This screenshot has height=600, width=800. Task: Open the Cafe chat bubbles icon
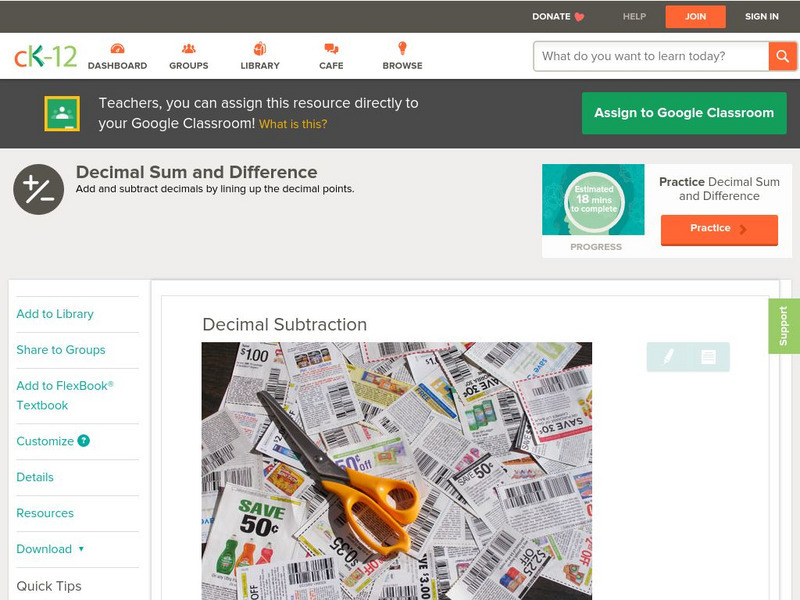coord(331,48)
